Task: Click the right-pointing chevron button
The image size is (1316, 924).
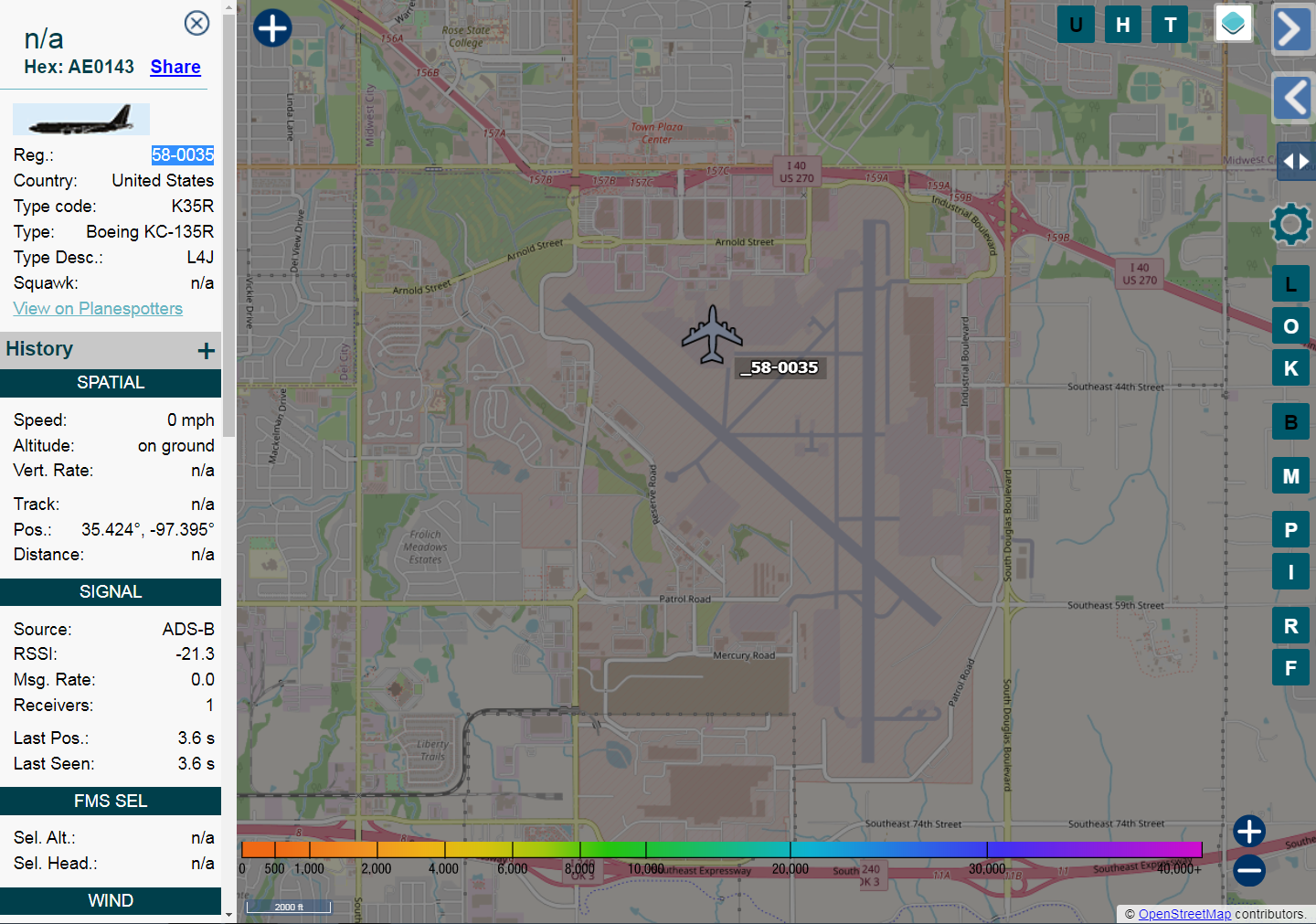Action: click(x=1291, y=29)
